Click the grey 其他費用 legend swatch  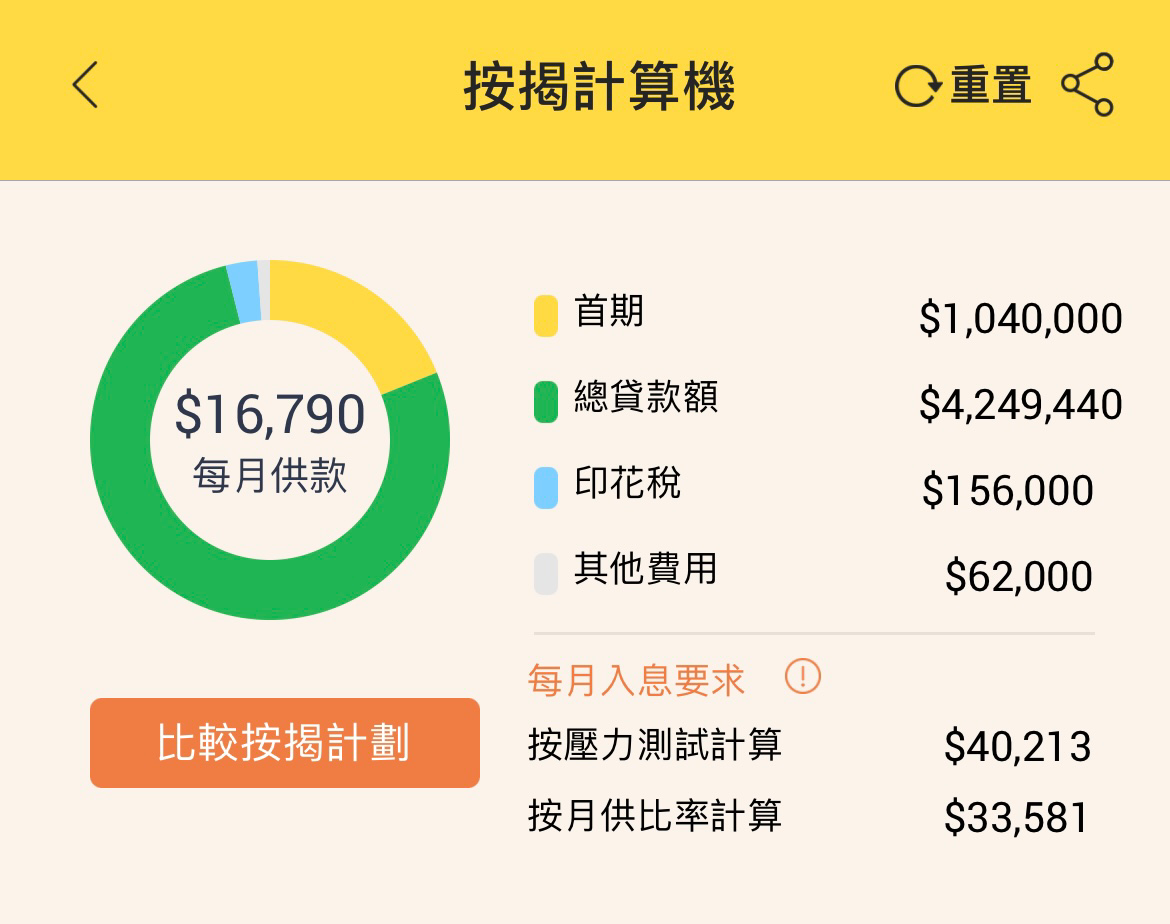click(x=545, y=573)
